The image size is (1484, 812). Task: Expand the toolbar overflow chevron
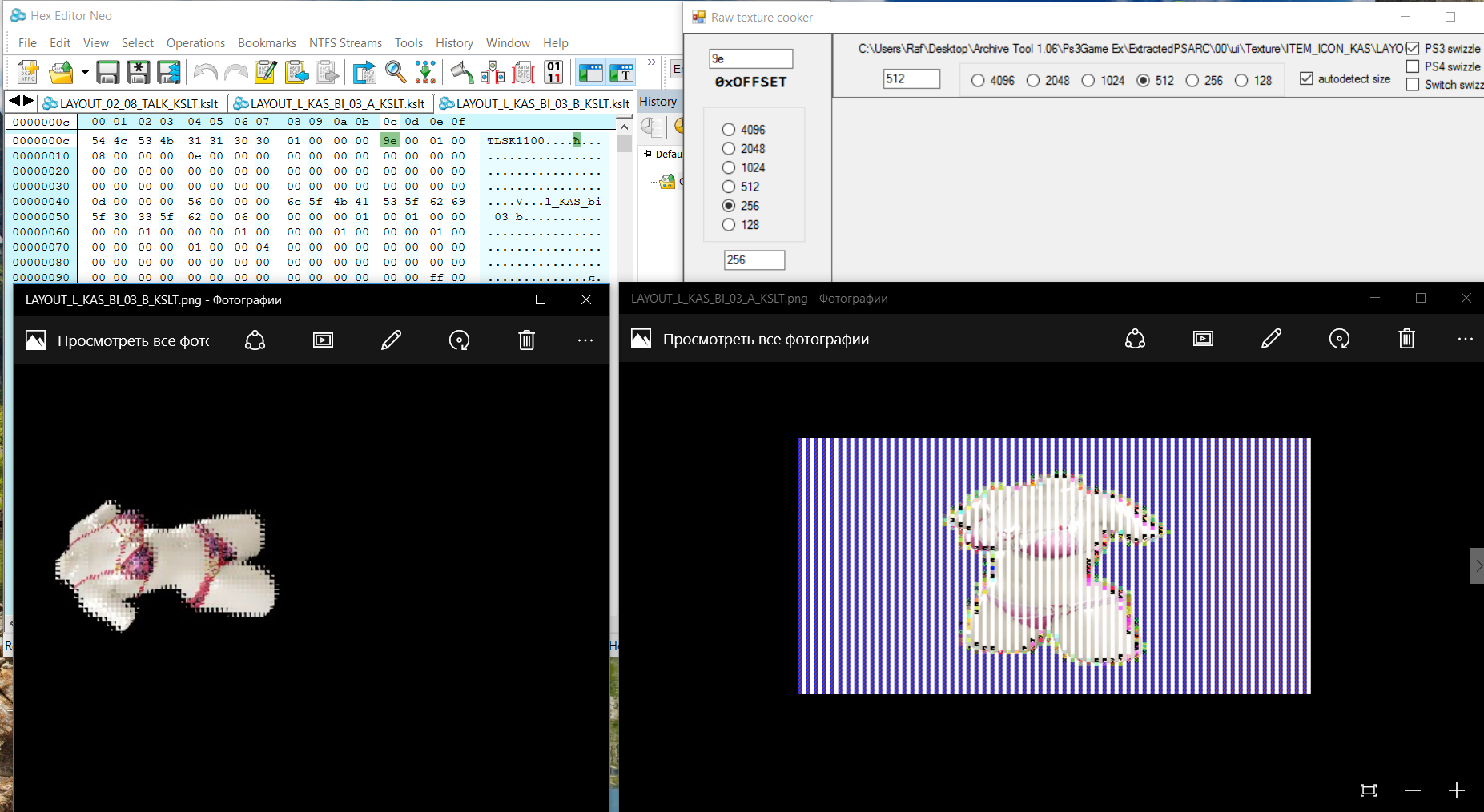652,62
